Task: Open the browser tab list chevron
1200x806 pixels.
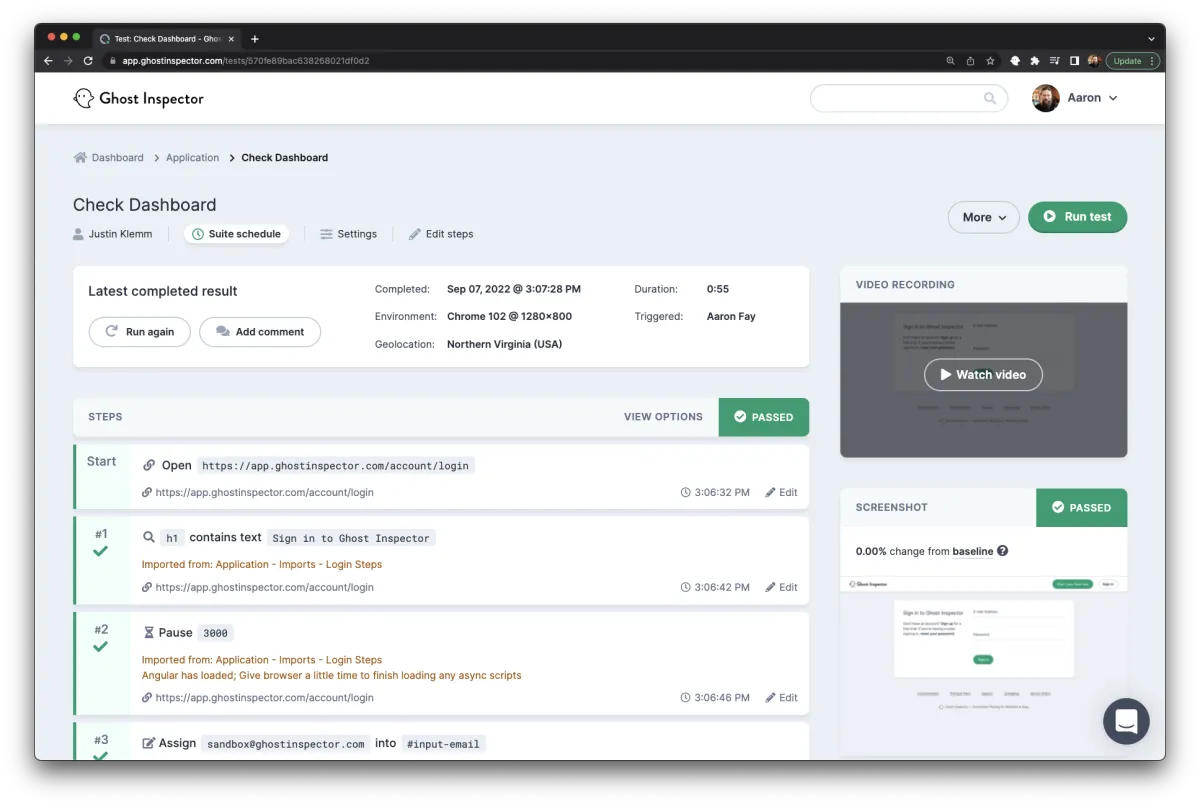Action: point(1151,39)
